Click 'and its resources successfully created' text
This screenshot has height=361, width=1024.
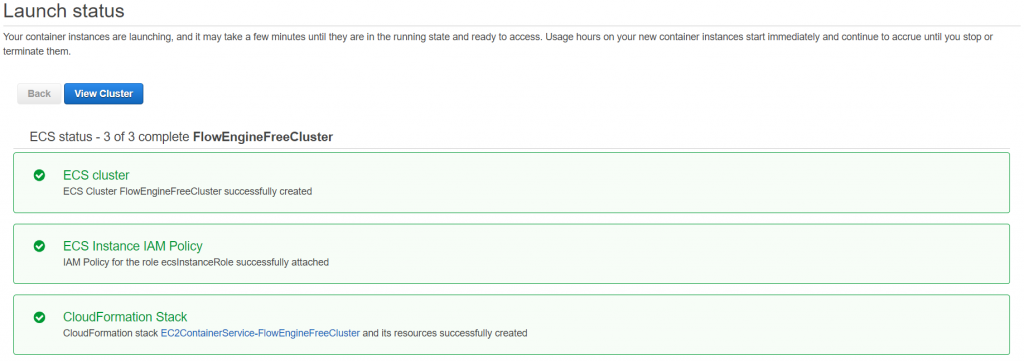click(445, 333)
